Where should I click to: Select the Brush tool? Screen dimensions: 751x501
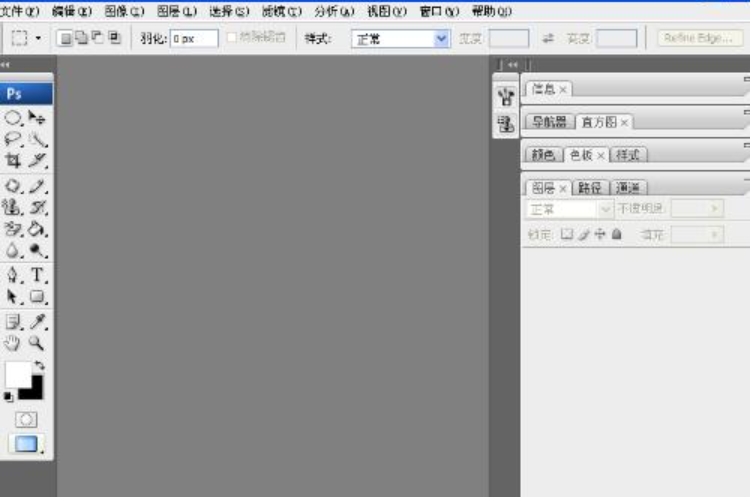click(x=37, y=186)
